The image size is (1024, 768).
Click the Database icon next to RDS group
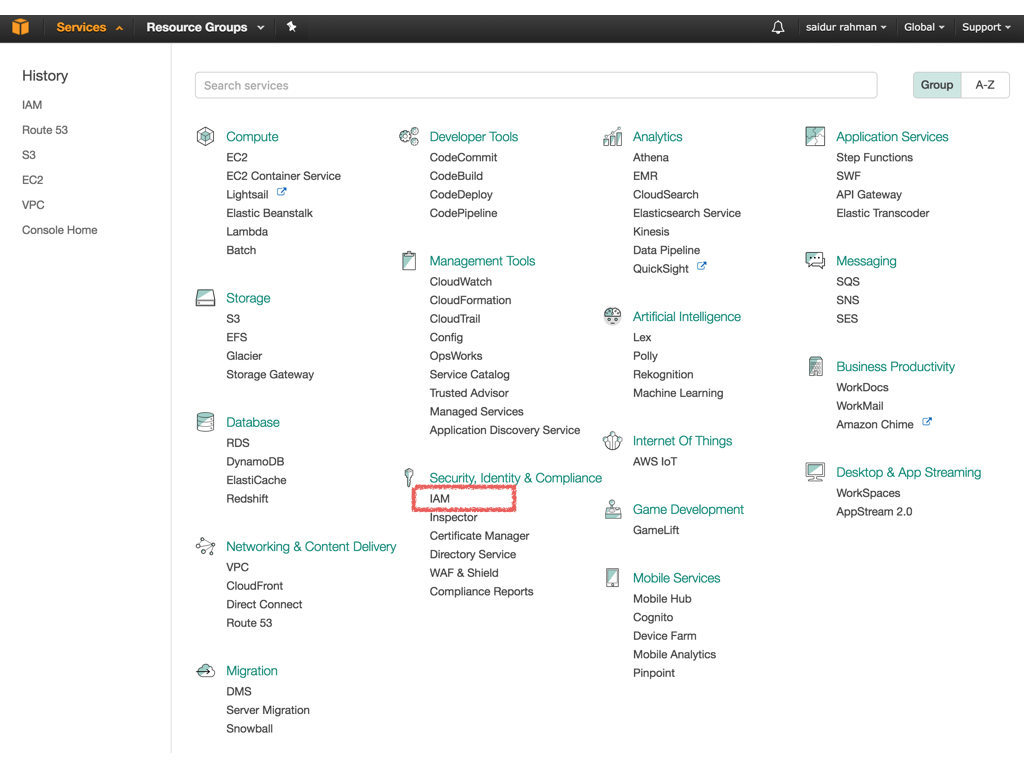coord(205,422)
